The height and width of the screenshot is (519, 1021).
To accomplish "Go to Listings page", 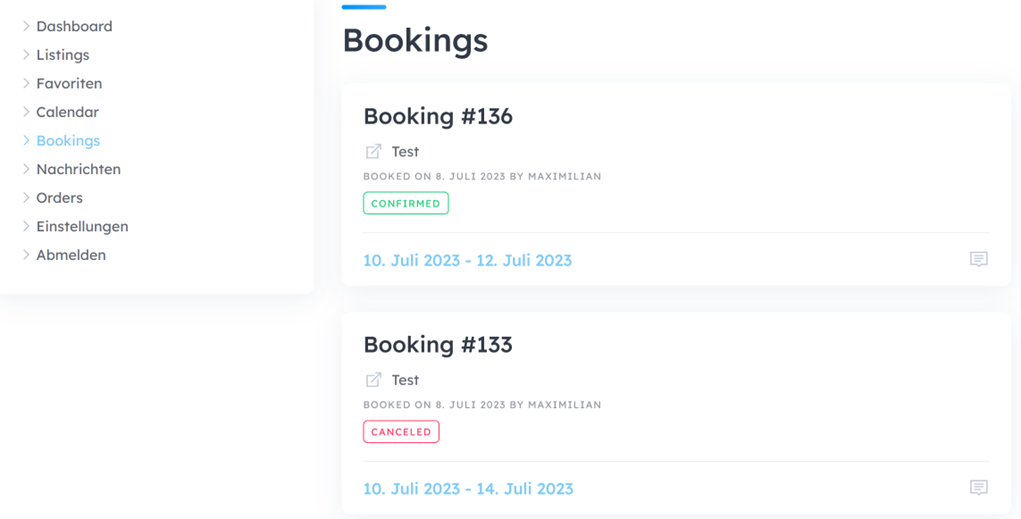I will point(63,55).
